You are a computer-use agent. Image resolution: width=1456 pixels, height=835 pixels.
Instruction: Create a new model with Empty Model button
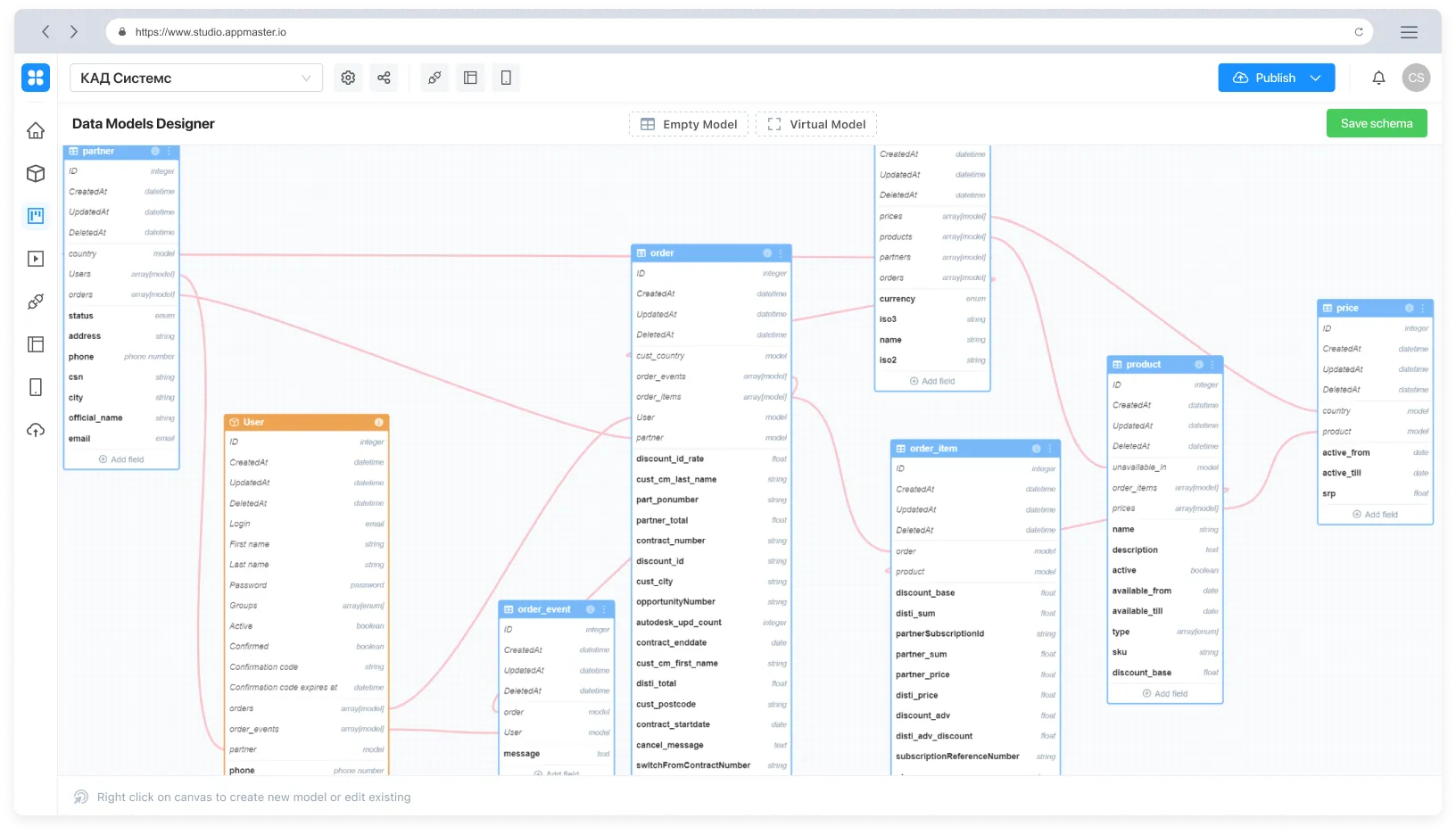pyautogui.click(x=688, y=124)
